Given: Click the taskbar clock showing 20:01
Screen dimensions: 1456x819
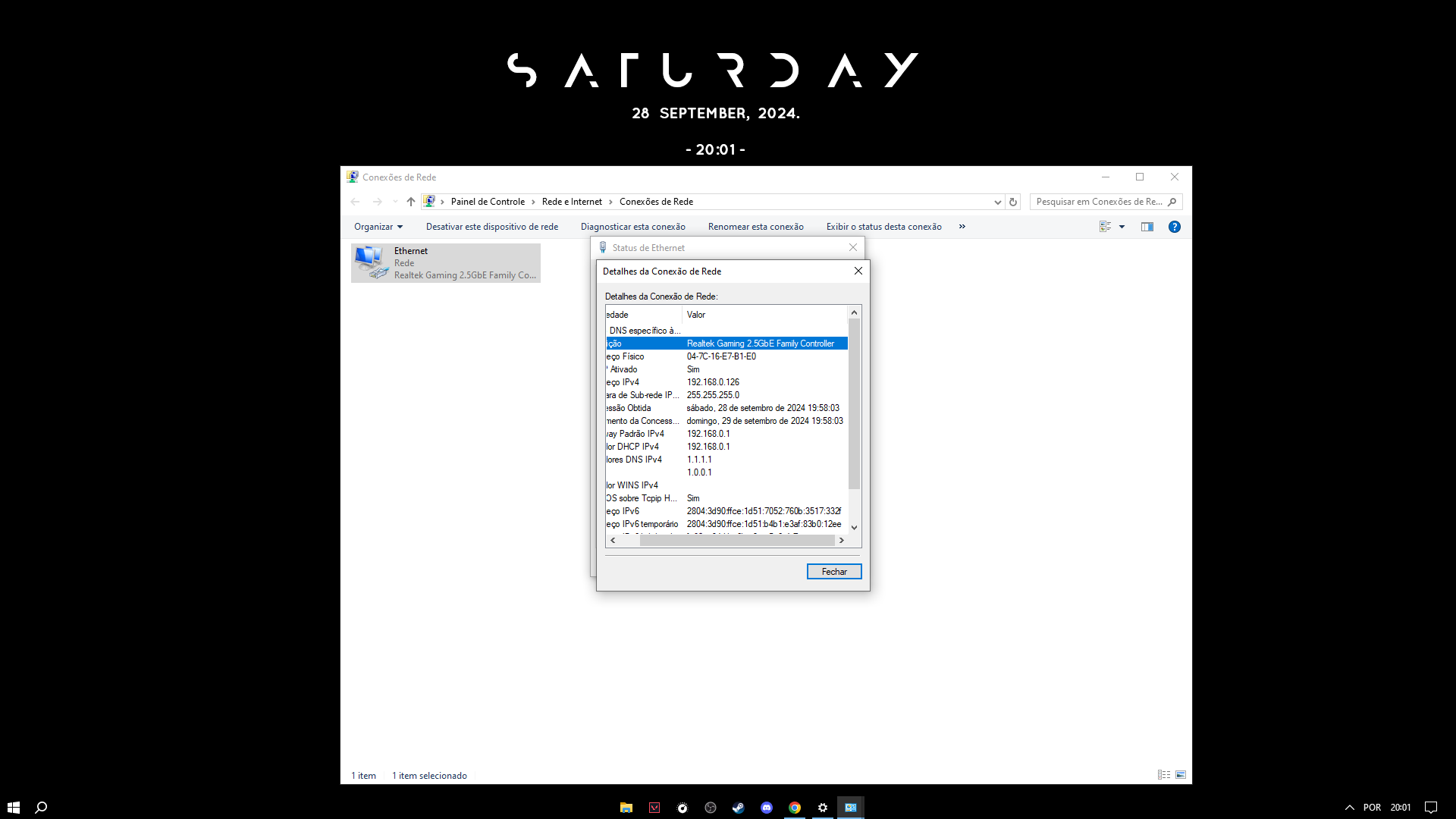Looking at the screenshot, I should point(1401,808).
